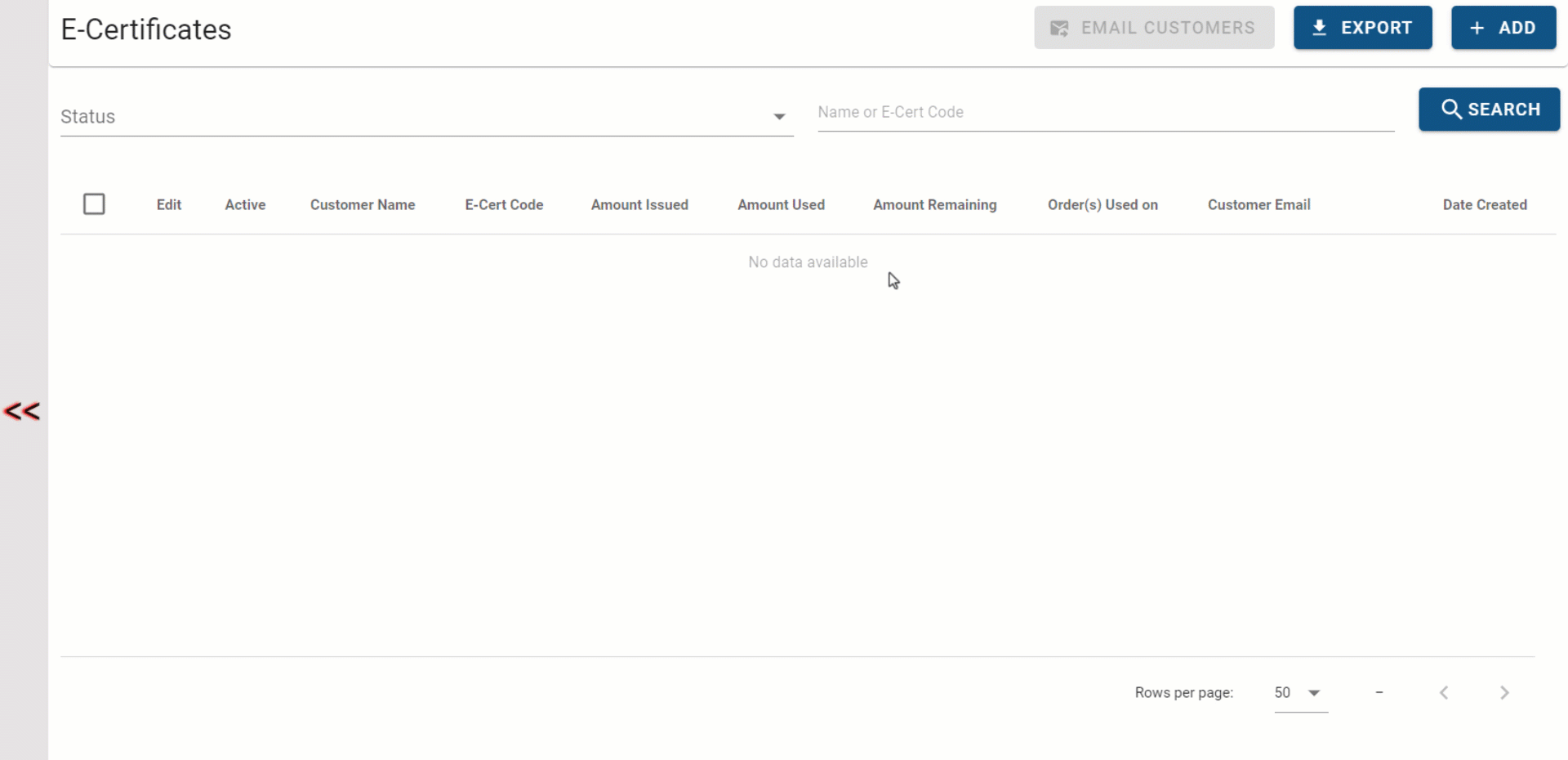The height and width of the screenshot is (760, 1568).
Task: Go to the previous page arrow
Action: coord(1444,693)
